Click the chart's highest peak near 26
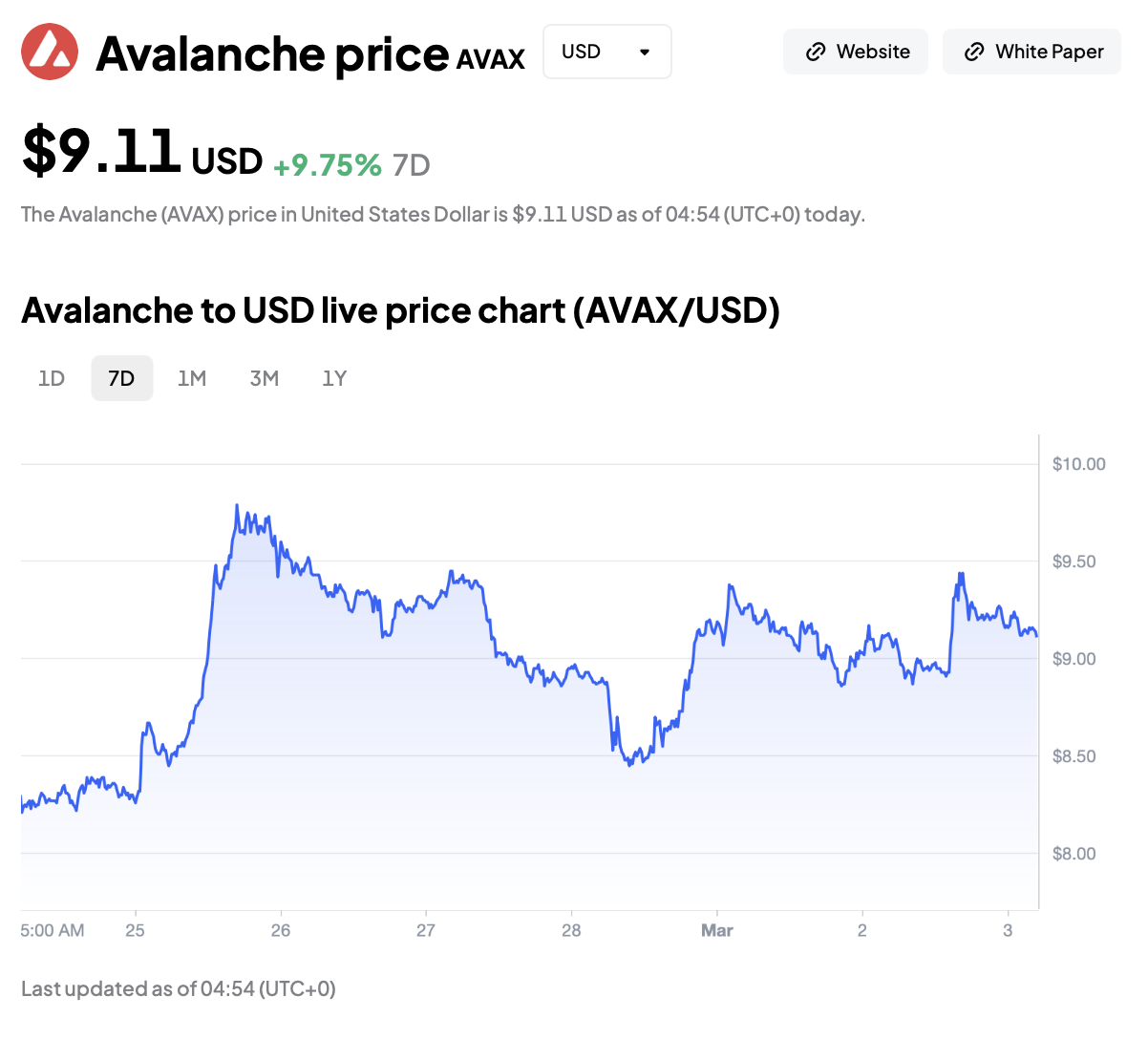Screen dimensions: 1148x1039 236,506
